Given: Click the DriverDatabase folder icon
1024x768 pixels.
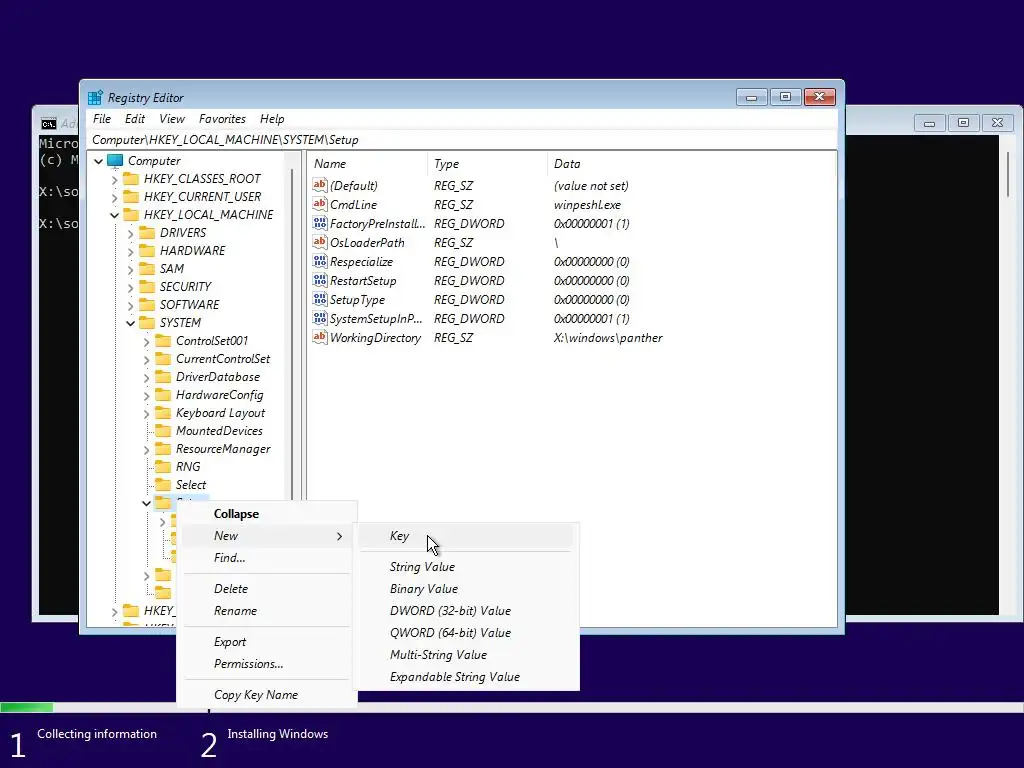Looking at the screenshot, I should (163, 377).
